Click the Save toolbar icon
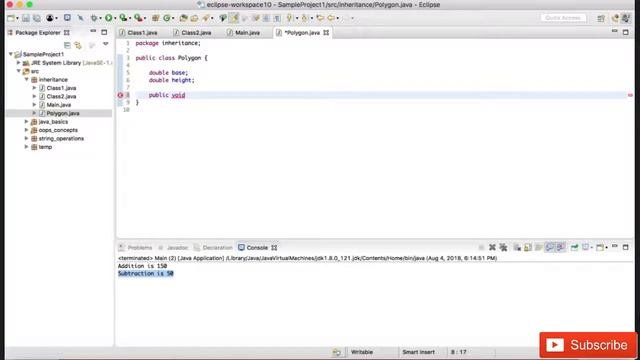Image resolution: width=640 pixels, height=360 pixels. click(26, 18)
